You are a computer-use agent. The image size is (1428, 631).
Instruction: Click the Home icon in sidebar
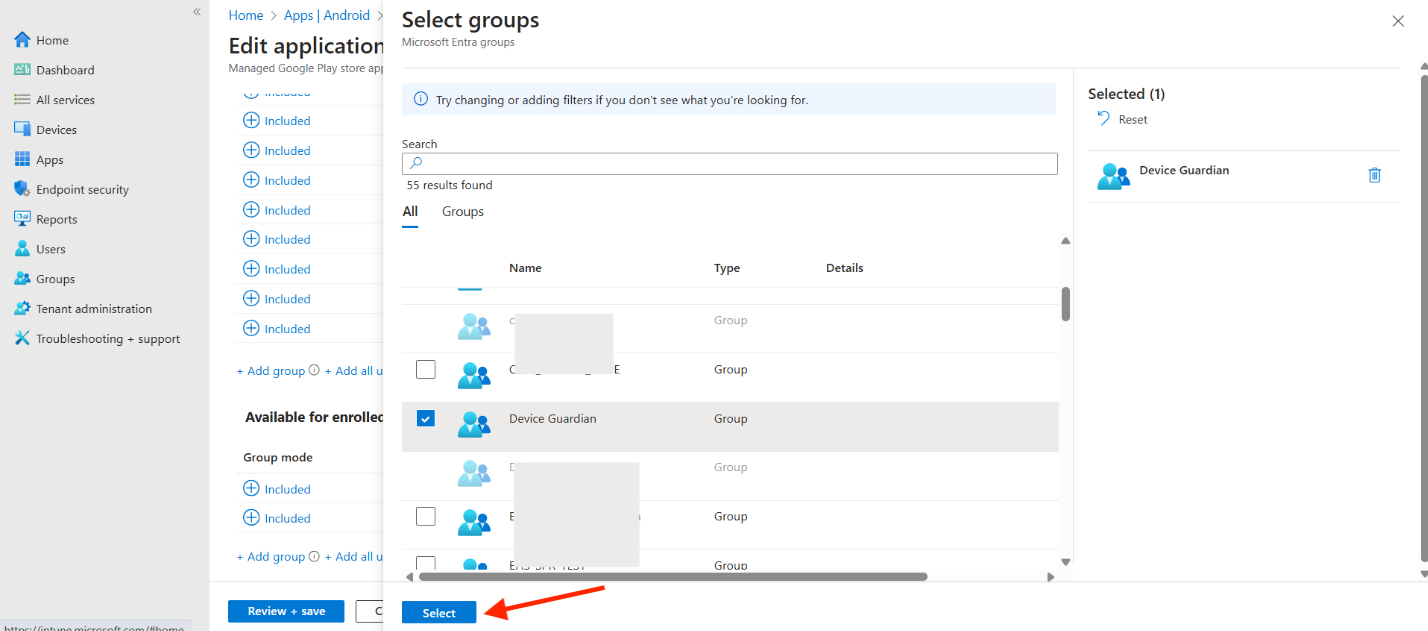coord(22,40)
